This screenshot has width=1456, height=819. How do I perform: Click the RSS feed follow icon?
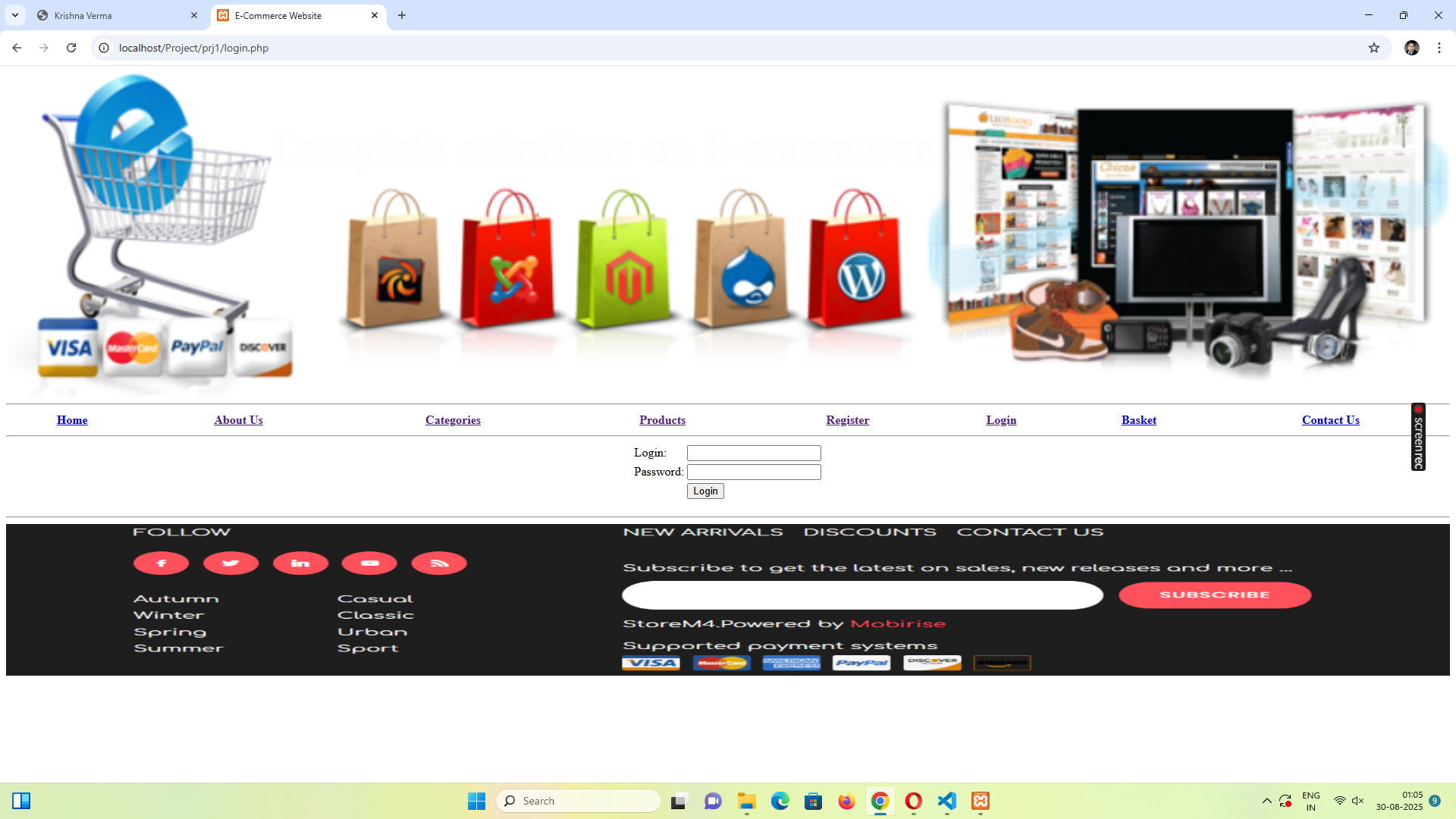pyautogui.click(x=439, y=563)
